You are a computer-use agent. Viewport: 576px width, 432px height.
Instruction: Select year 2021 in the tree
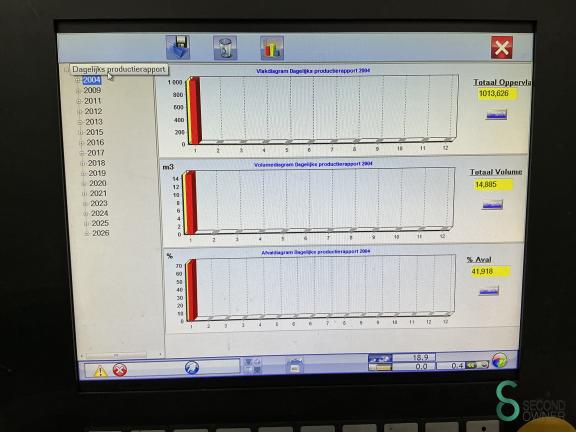[x=98, y=193]
